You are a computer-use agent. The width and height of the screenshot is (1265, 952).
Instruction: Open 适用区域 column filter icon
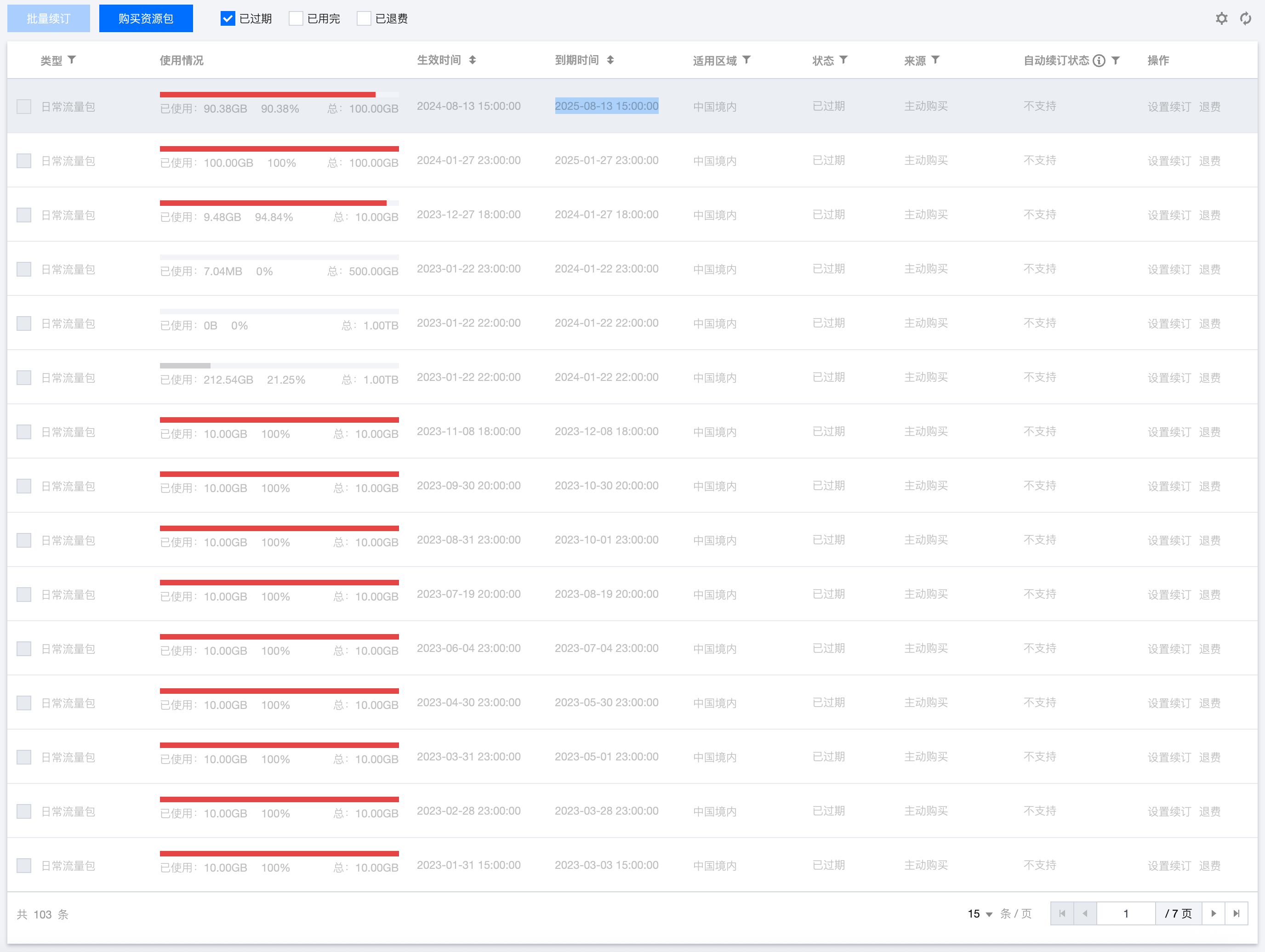[746, 59]
